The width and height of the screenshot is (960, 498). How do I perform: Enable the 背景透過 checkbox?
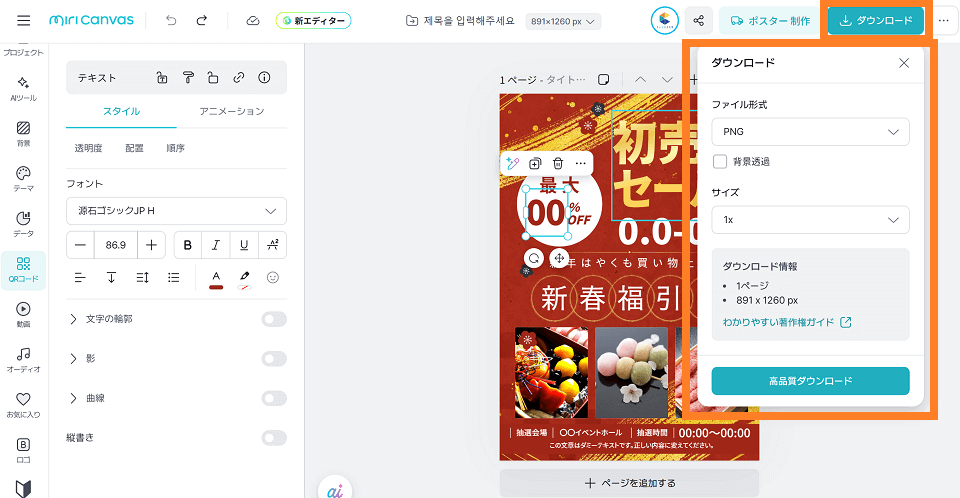[720, 161]
